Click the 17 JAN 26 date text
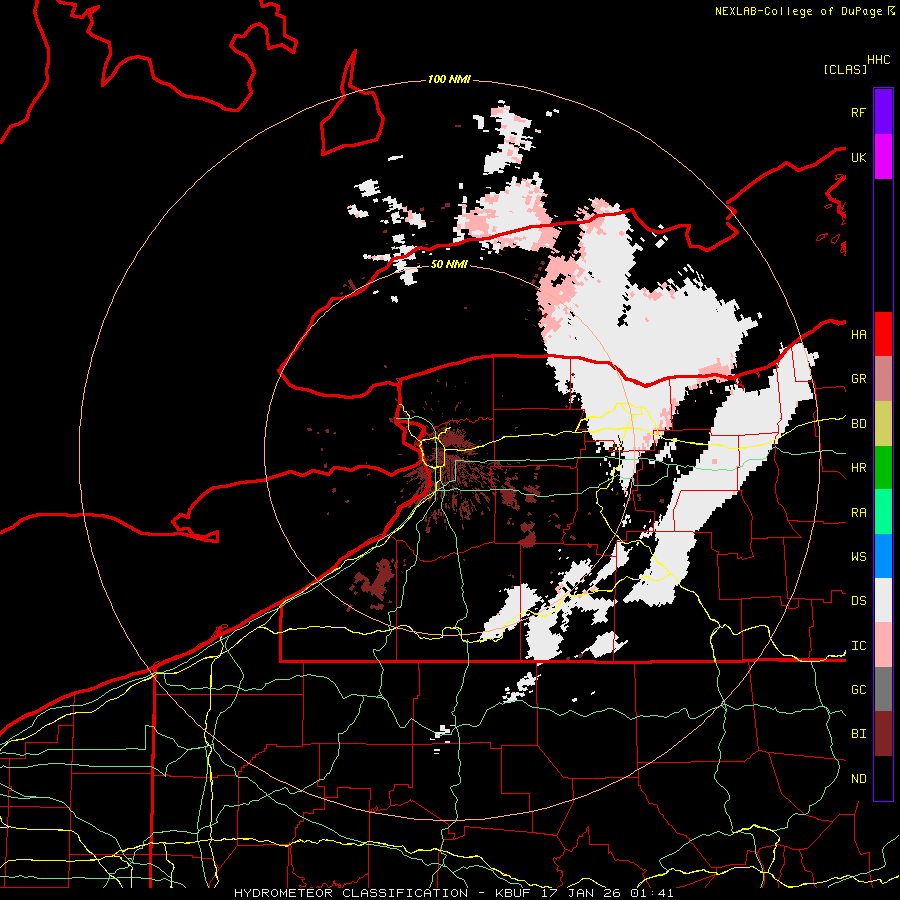The image size is (900, 900). 584,893
